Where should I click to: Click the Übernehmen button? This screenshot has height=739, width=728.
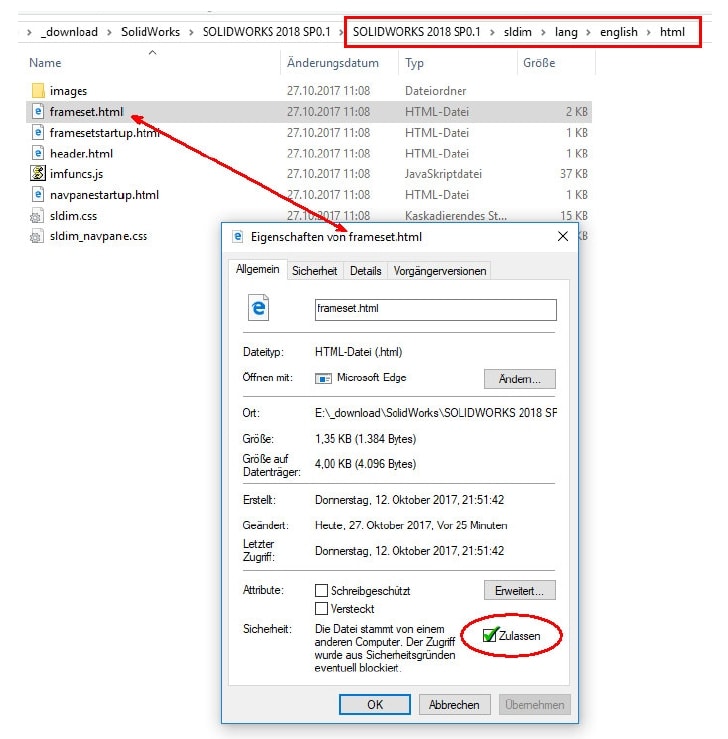535,705
